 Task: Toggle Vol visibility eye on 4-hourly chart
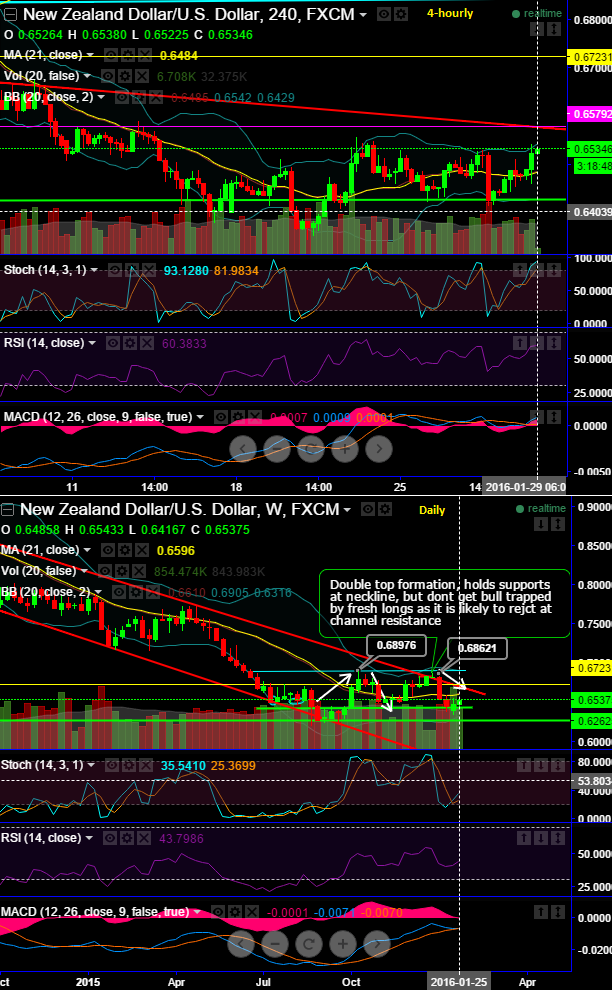[107, 76]
